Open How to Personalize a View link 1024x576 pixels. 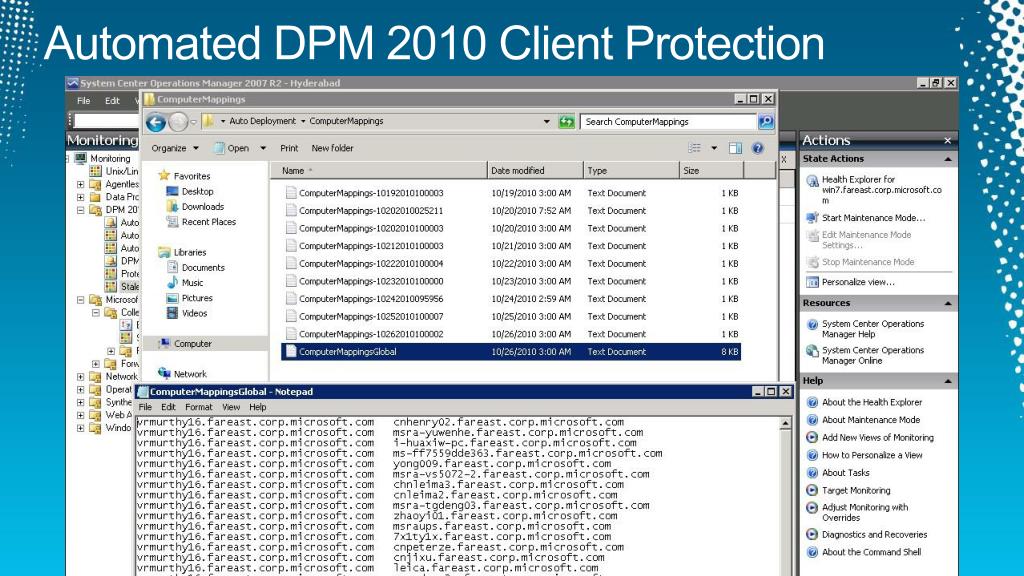(872, 455)
